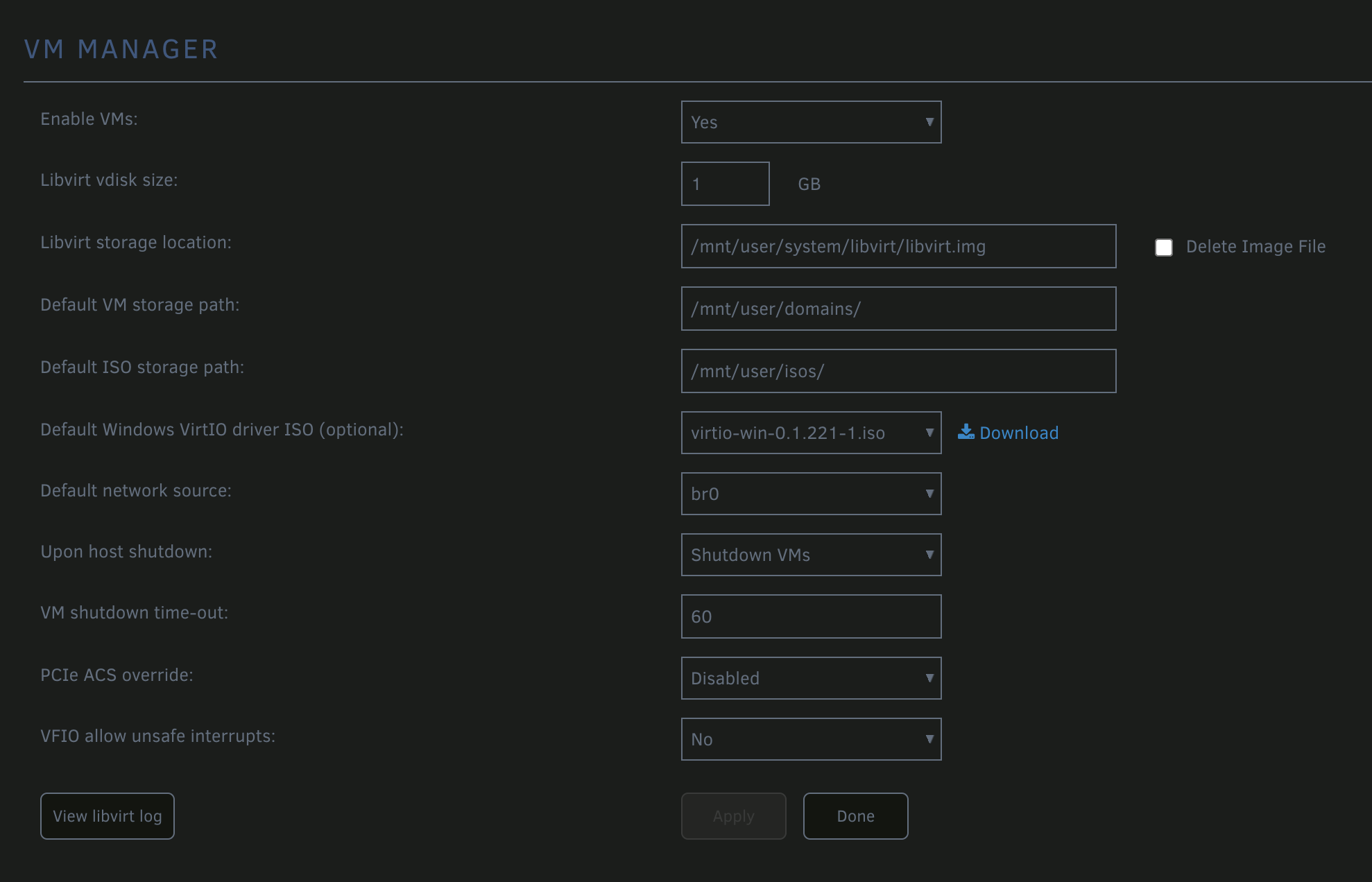Click the Done button

[855, 816]
